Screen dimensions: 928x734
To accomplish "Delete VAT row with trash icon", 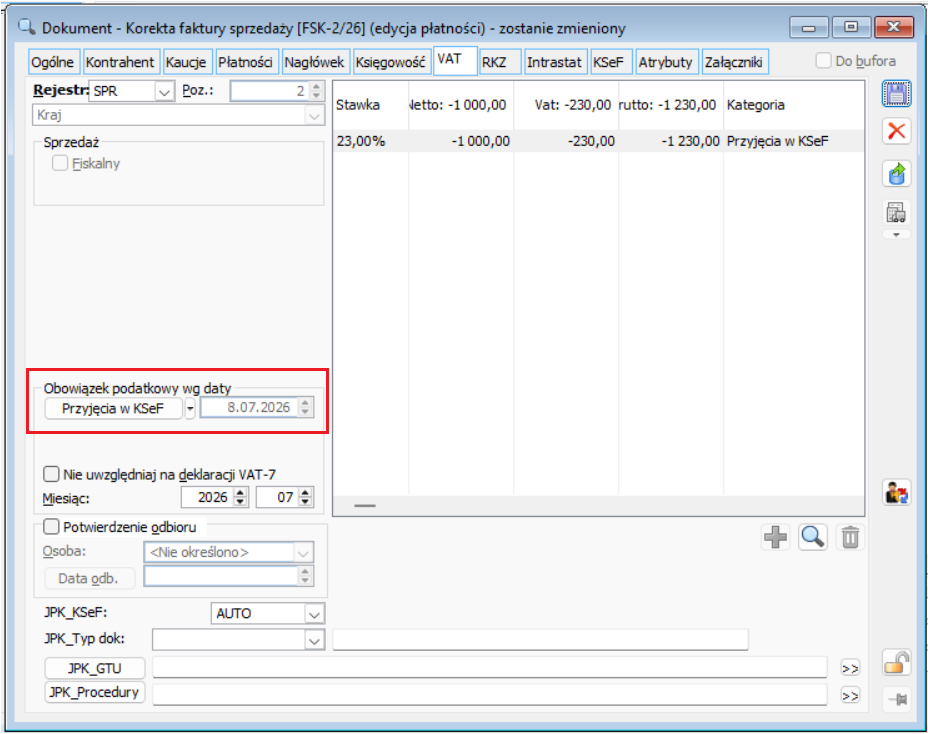I will 850,537.
